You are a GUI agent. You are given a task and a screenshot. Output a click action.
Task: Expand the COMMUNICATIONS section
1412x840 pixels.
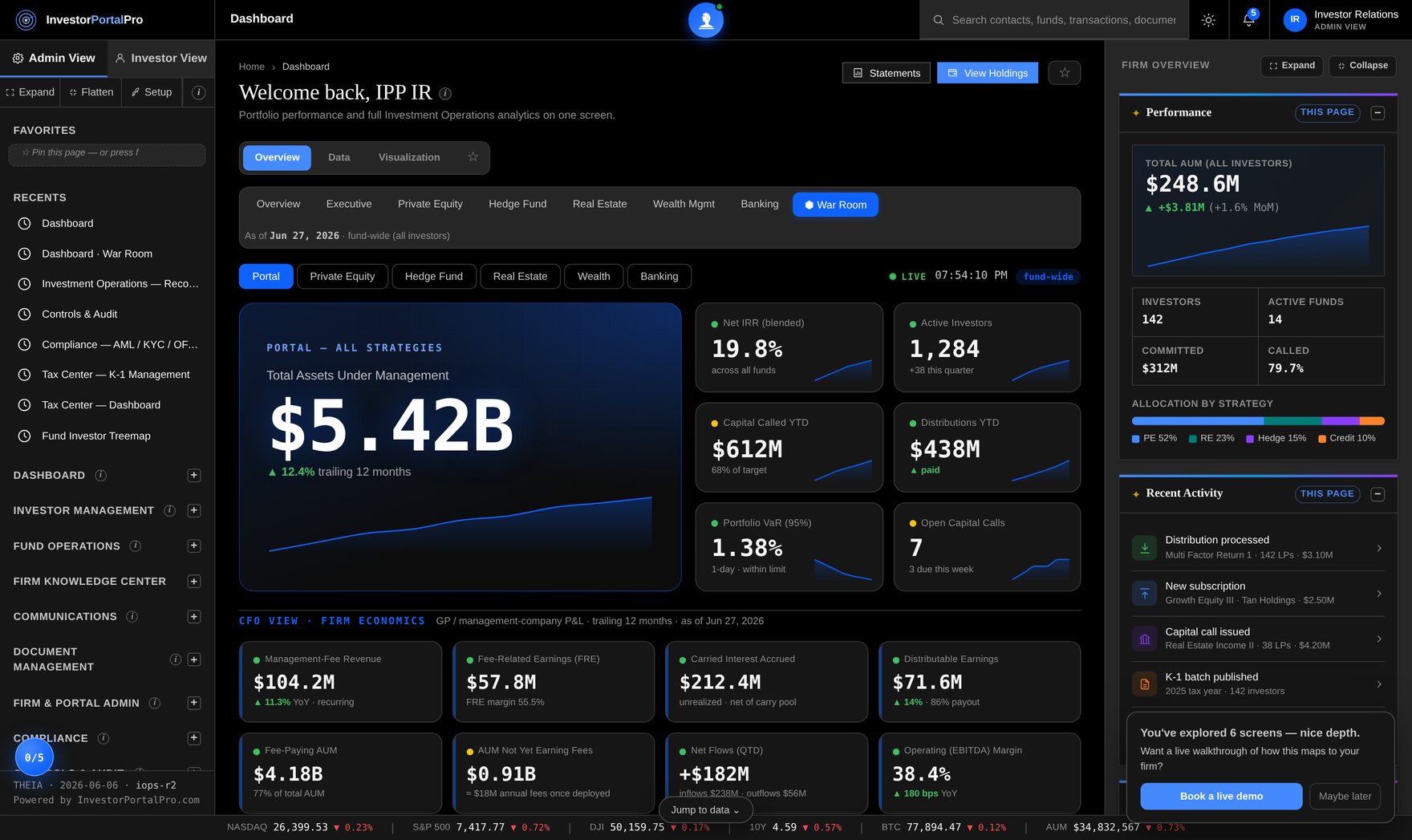194,616
